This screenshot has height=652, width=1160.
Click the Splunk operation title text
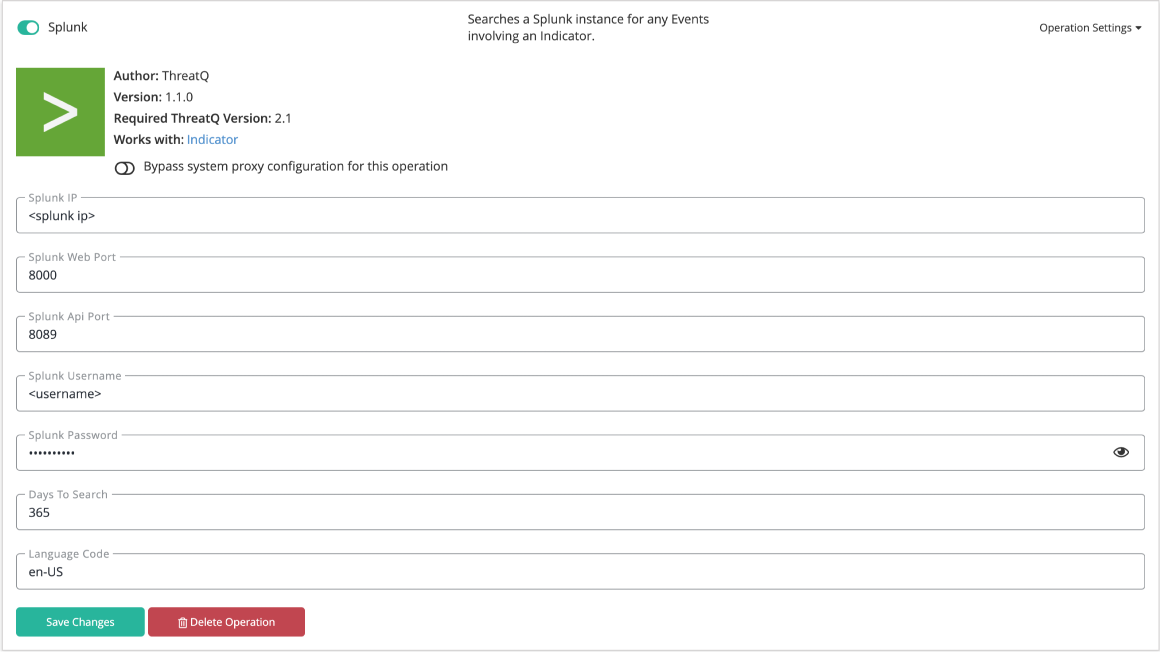point(67,27)
